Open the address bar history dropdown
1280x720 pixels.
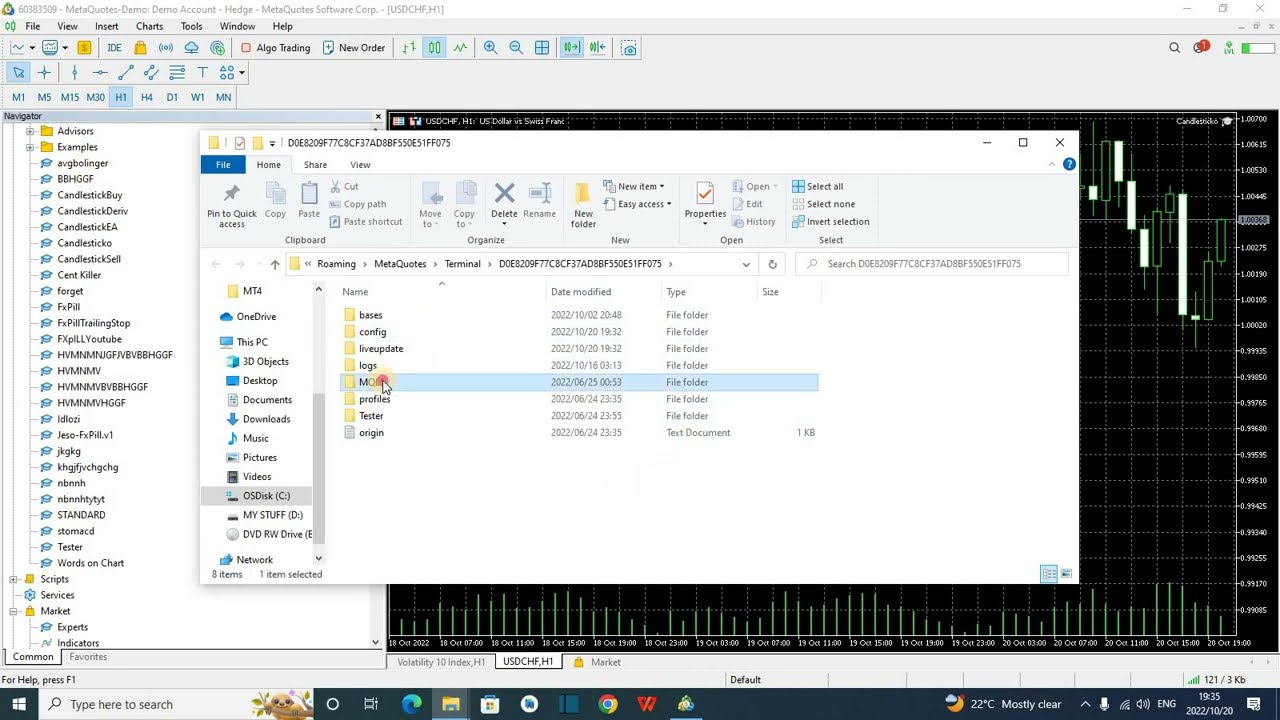point(746,264)
